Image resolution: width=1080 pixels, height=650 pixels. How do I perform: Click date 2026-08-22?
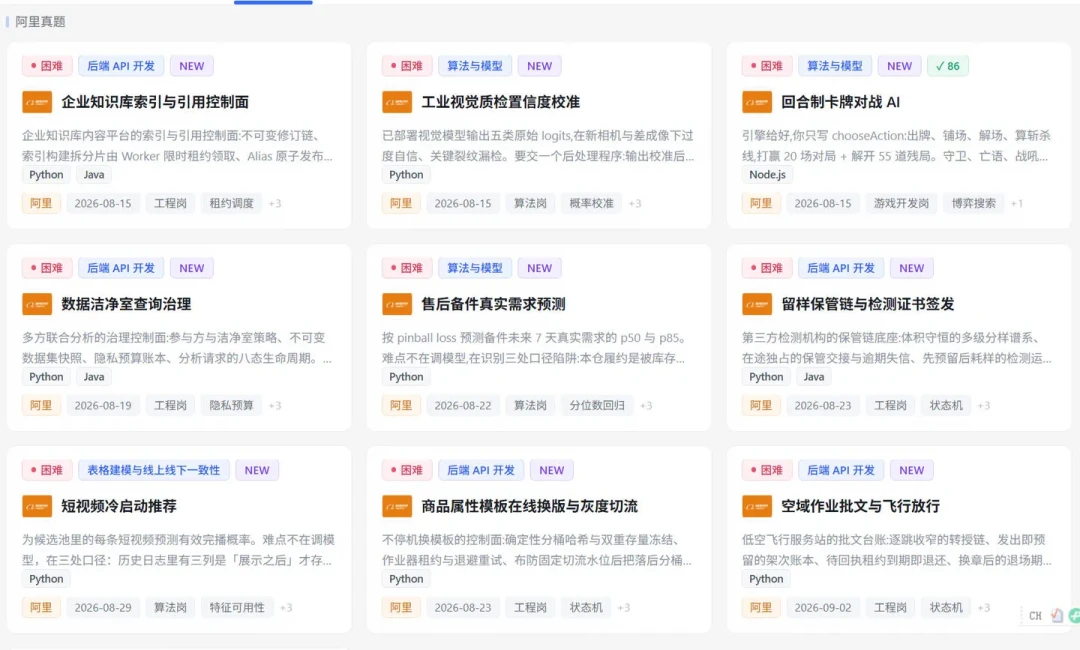point(463,406)
